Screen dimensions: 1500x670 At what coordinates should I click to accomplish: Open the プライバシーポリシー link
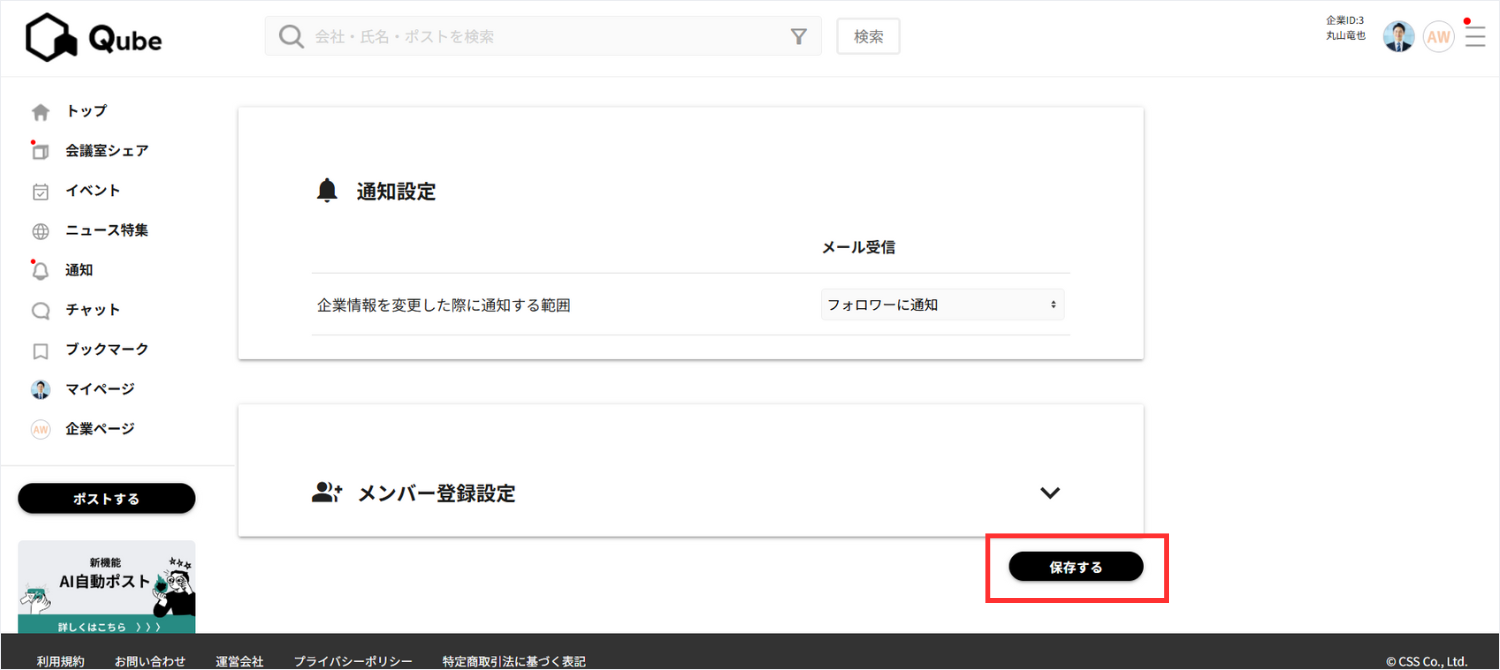[x=353, y=660]
